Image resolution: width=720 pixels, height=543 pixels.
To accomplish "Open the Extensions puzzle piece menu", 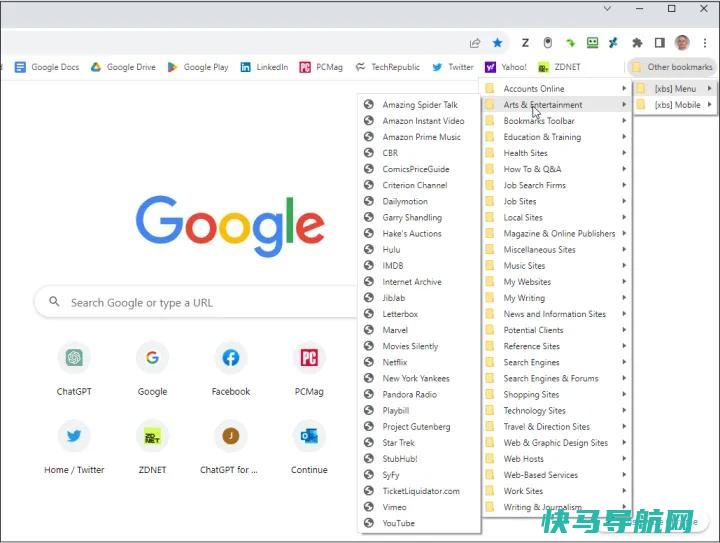I will [637, 43].
